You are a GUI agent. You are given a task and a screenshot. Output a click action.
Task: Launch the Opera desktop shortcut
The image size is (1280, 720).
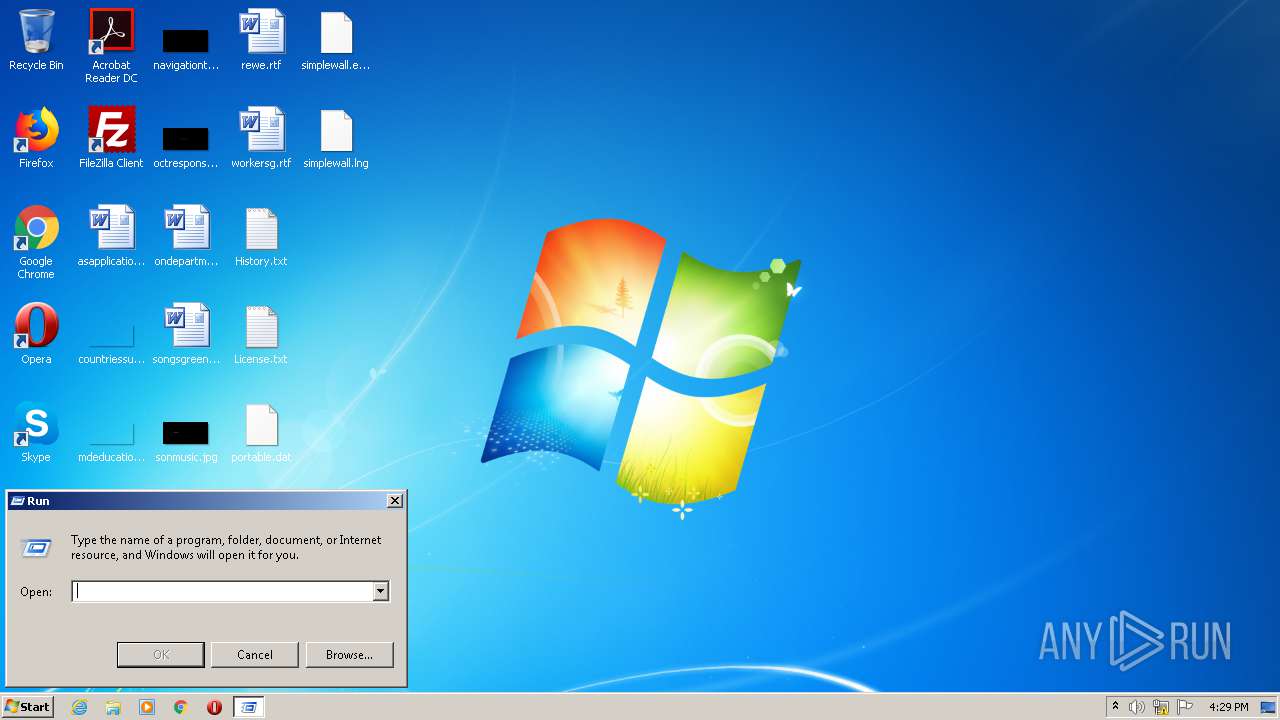[36, 334]
